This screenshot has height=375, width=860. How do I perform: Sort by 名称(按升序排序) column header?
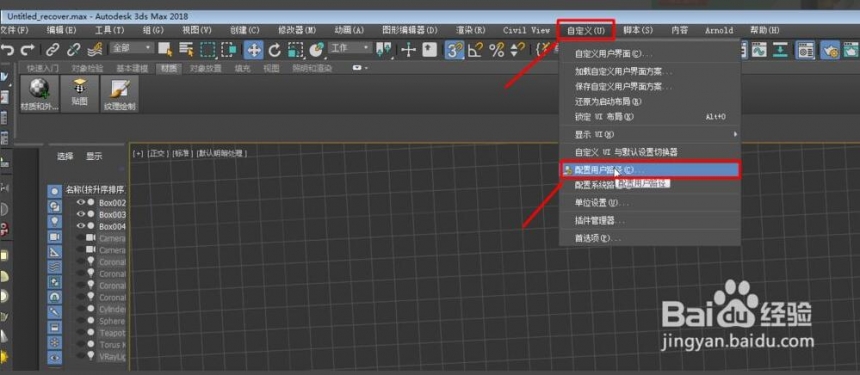(95, 190)
